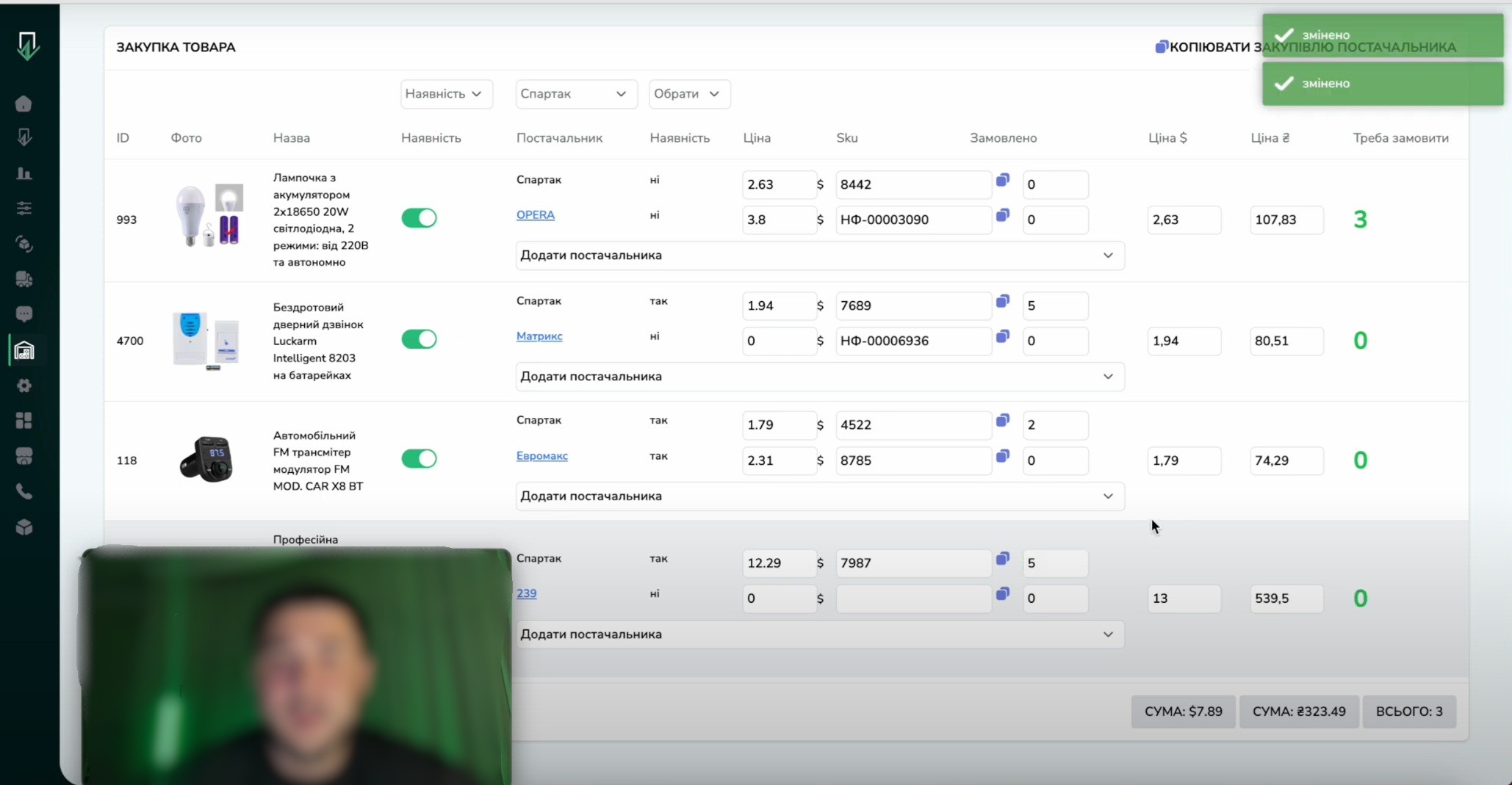Expand Додати постачальника for product 4700
Screen dimensions: 1512x785
(820, 377)
